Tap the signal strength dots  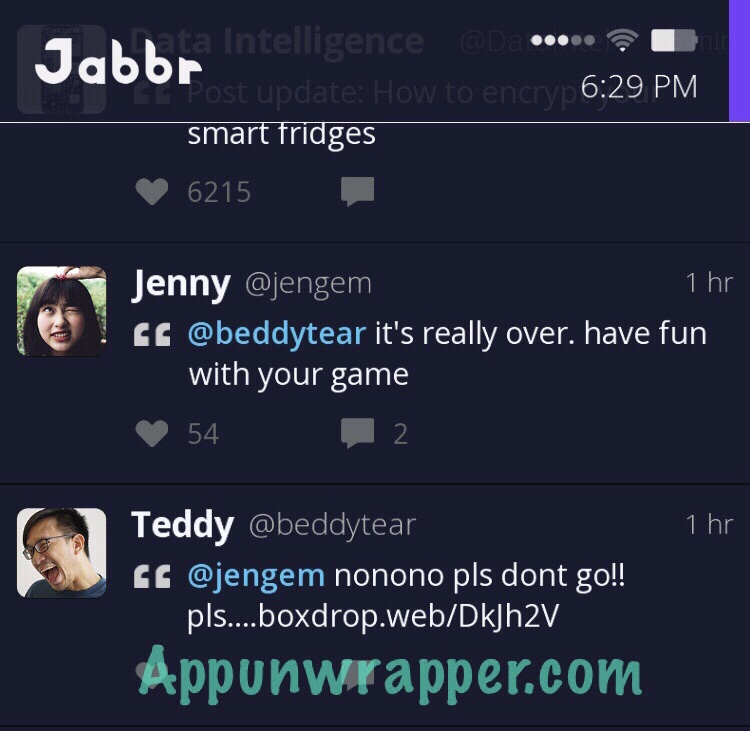point(563,40)
